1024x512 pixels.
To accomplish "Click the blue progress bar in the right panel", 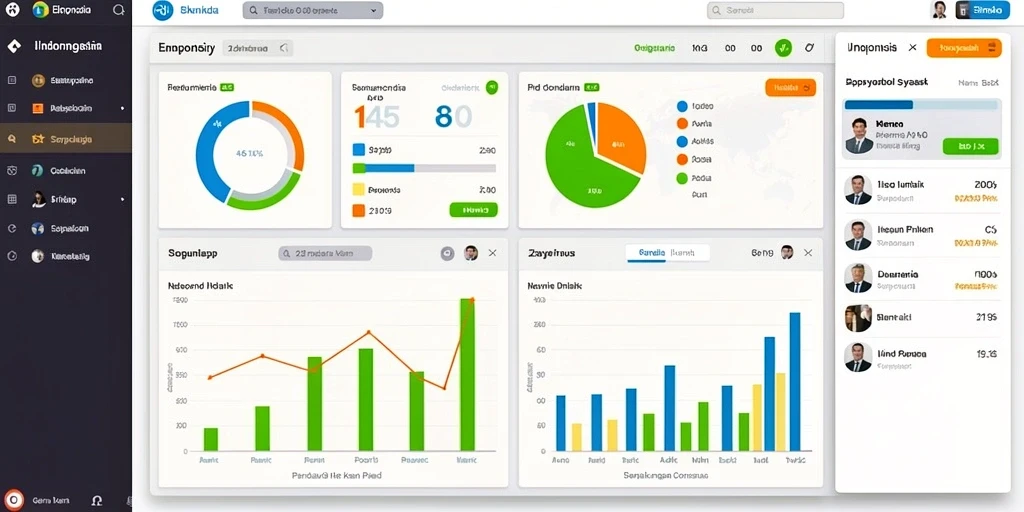I will pyautogui.click(x=878, y=104).
